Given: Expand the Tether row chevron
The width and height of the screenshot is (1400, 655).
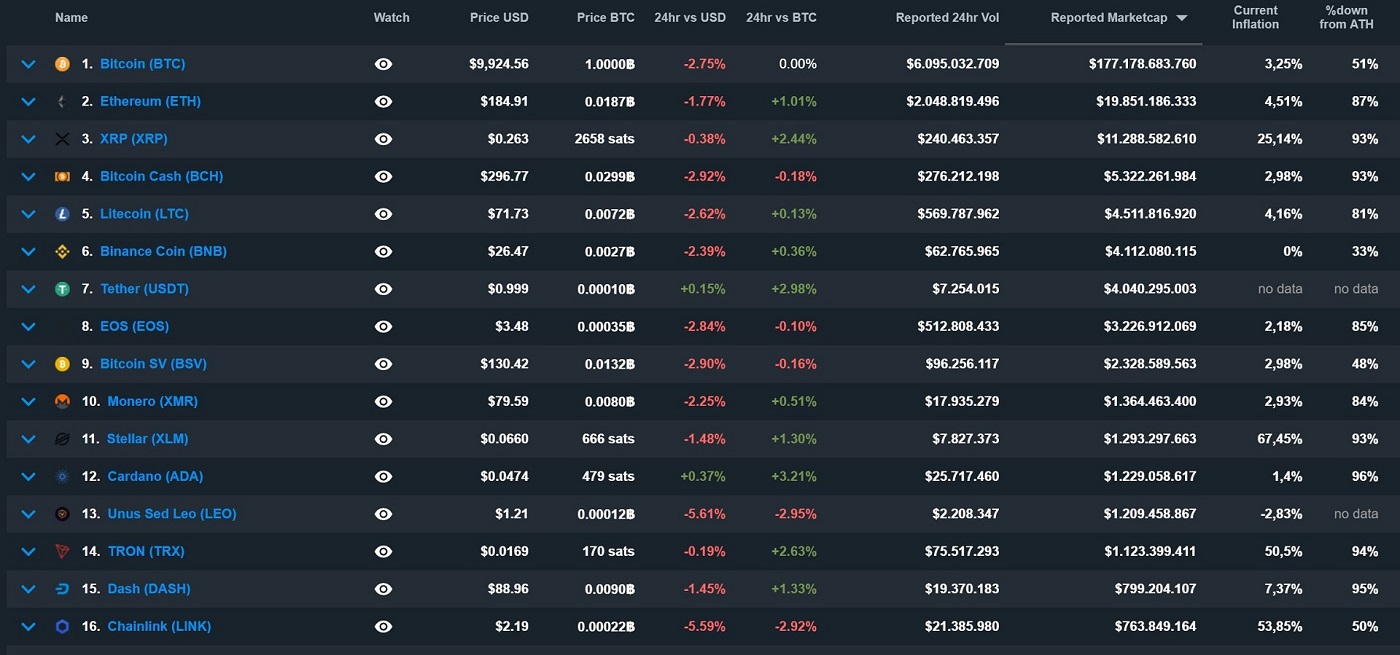Looking at the screenshot, I should [x=28, y=289].
